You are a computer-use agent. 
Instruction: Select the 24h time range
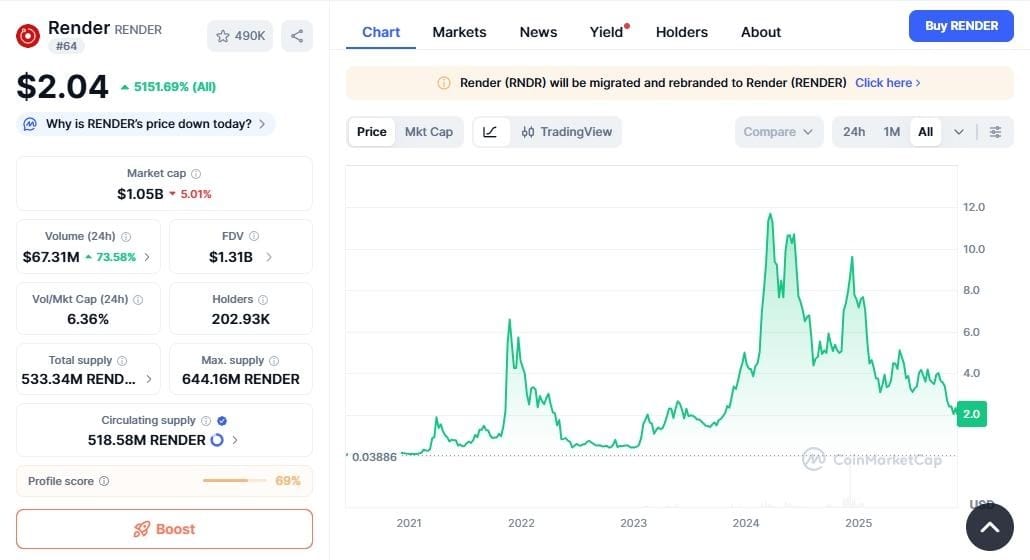tap(854, 132)
